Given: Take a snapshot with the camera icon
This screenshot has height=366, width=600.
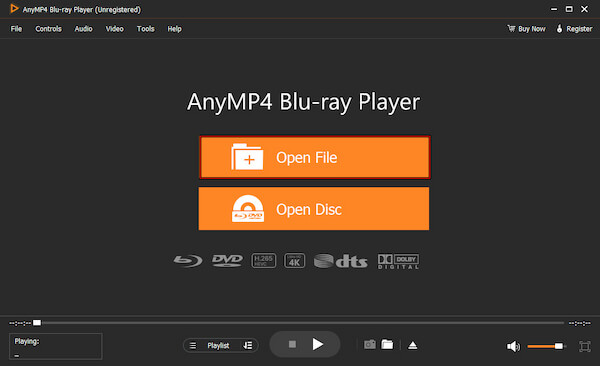Looking at the screenshot, I should [370, 345].
